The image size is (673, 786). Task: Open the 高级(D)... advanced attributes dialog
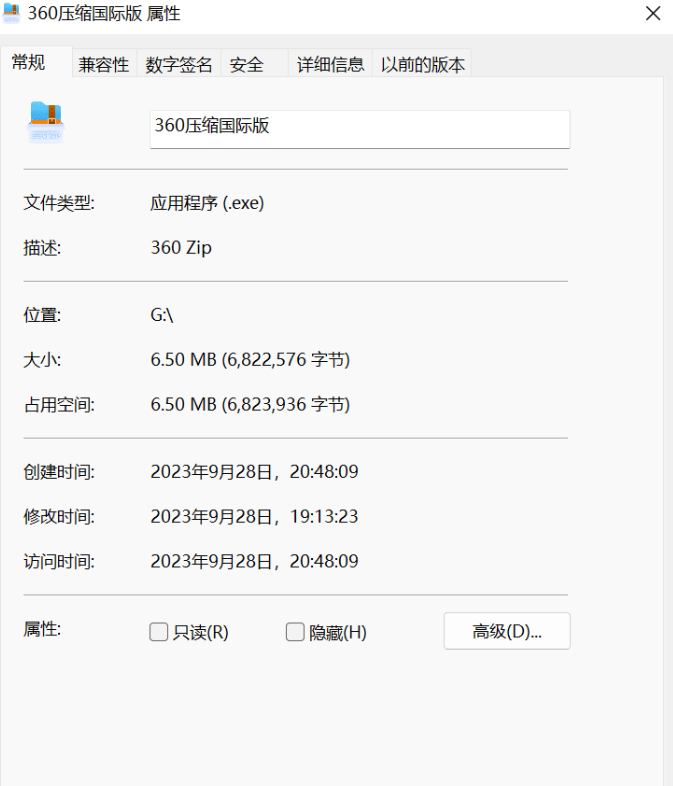point(506,631)
